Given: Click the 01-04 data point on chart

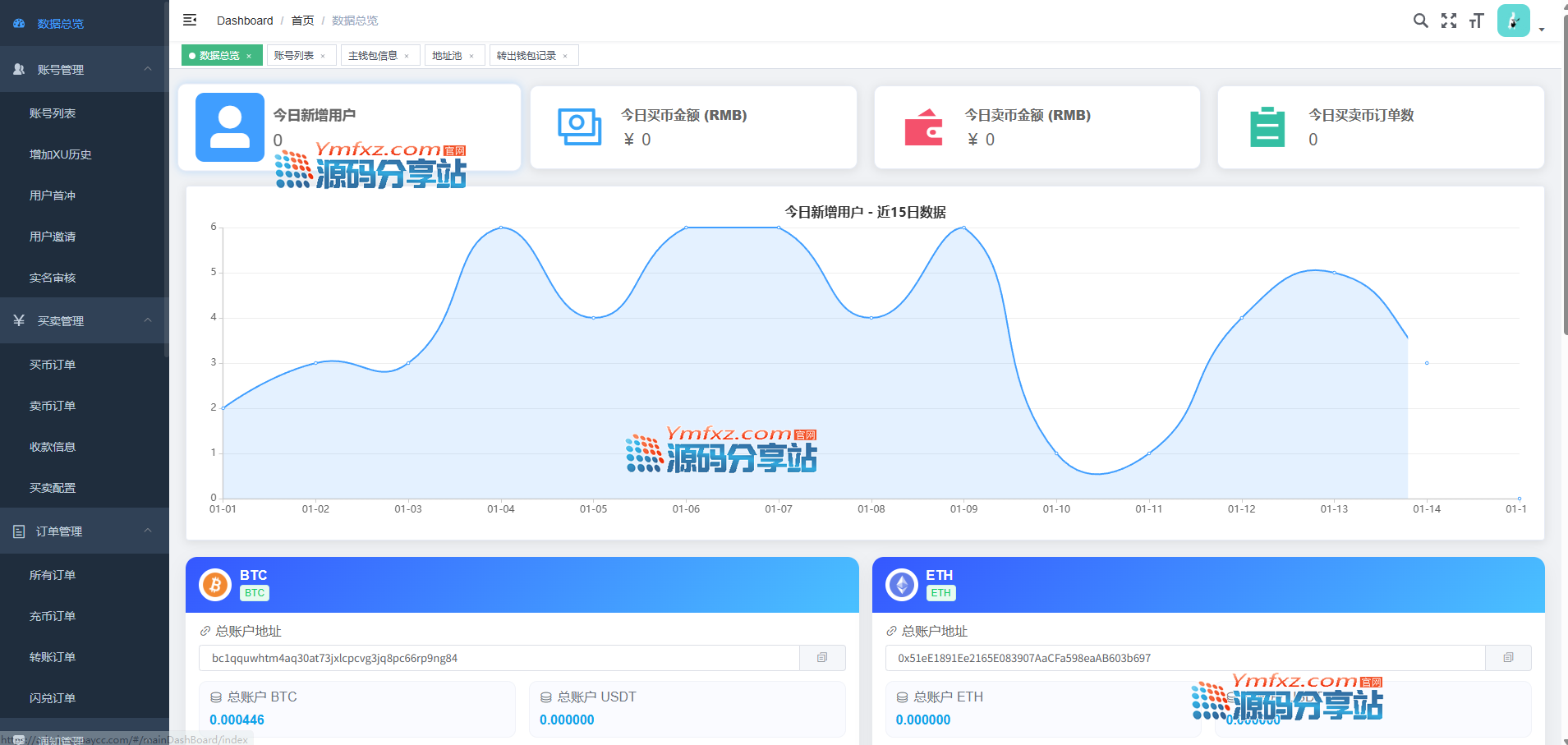Looking at the screenshot, I should (x=501, y=228).
